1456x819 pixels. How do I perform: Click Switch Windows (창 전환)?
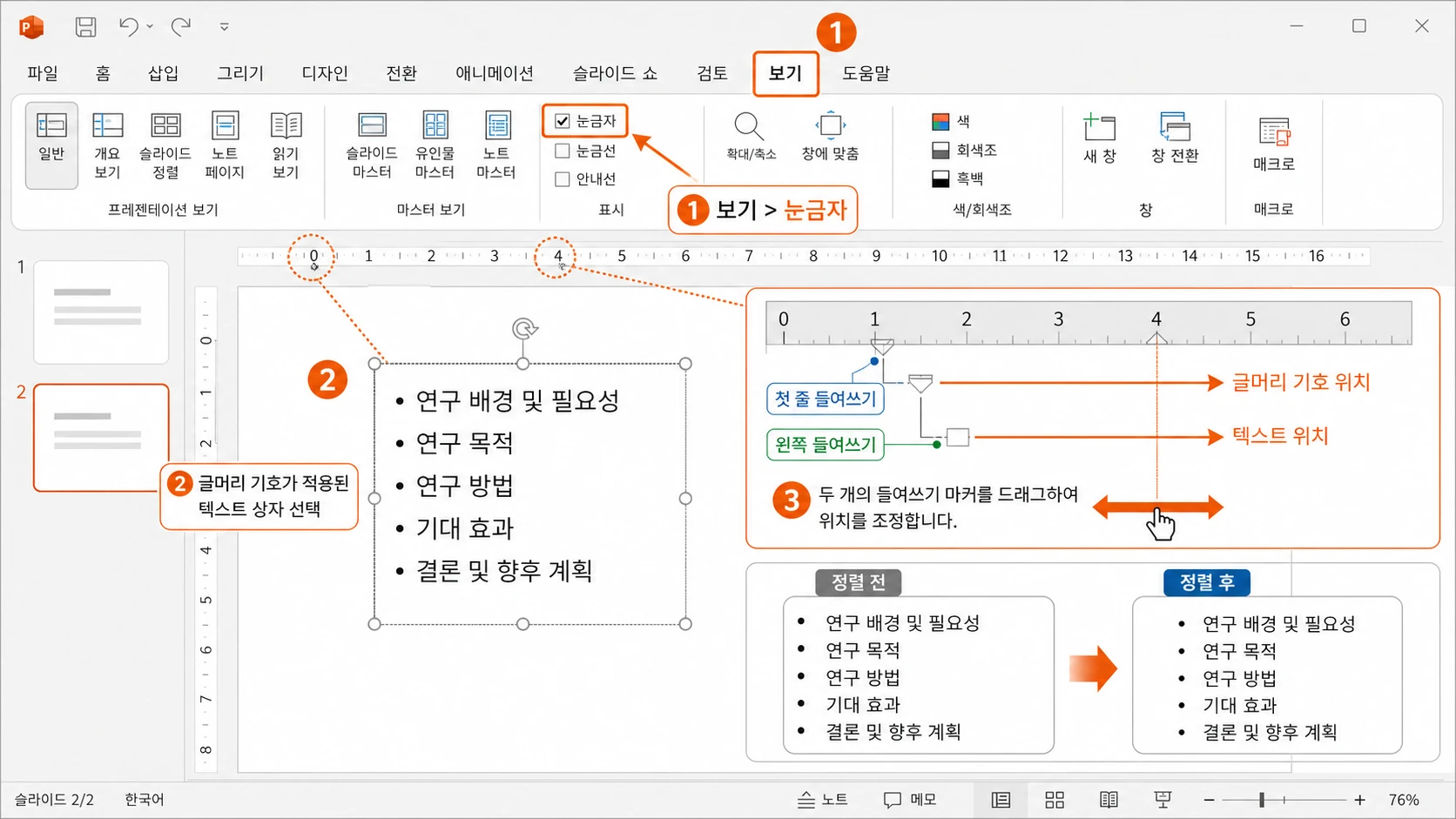[1175, 138]
